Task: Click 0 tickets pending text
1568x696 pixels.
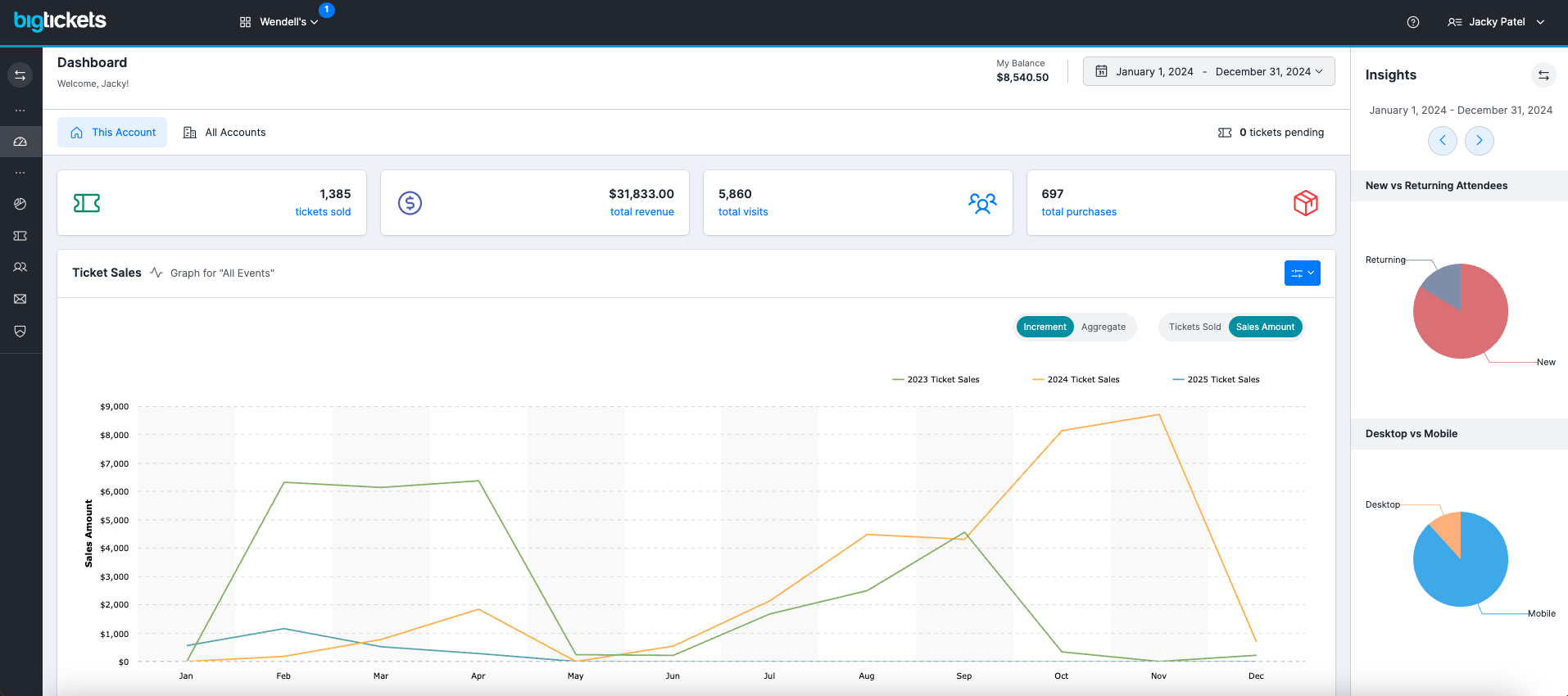Action: (x=1281, y=133)
